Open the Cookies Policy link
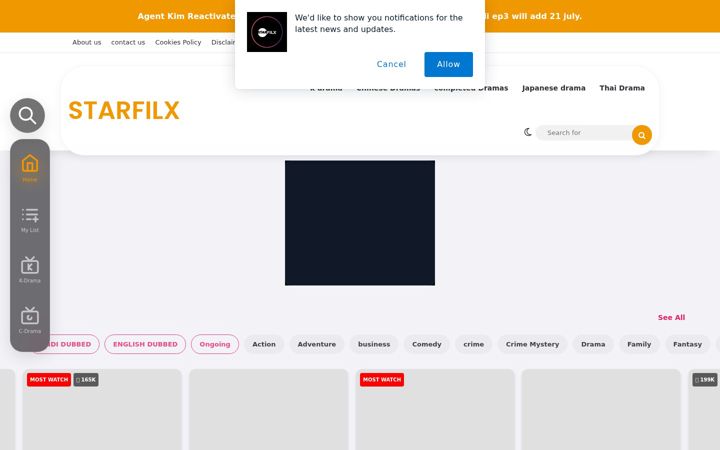 (x=178, y=42)
